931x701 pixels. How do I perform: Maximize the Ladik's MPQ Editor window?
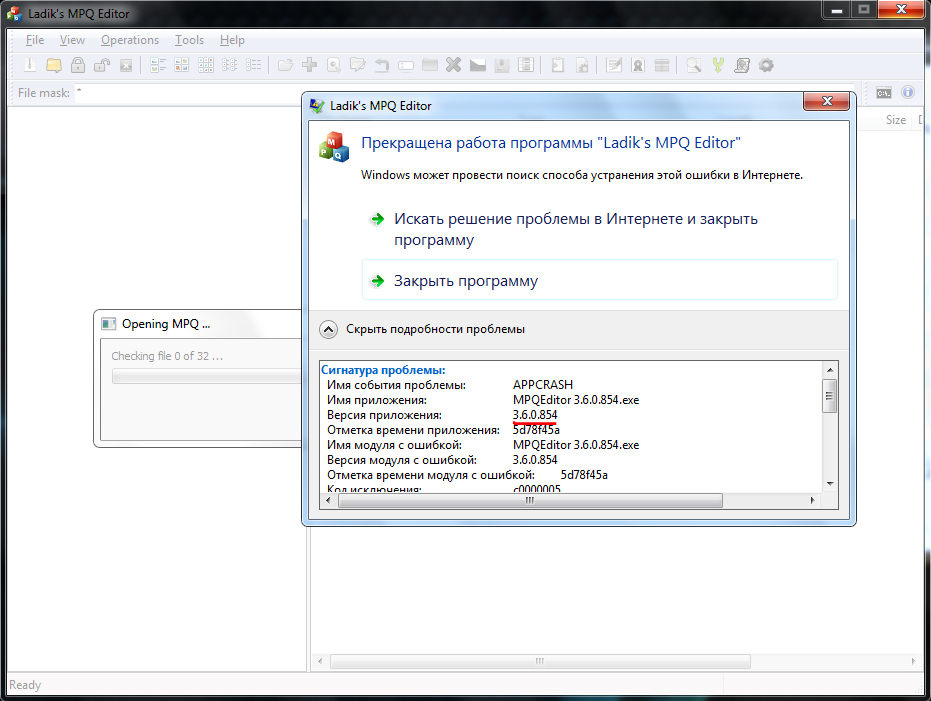point(864,9)
